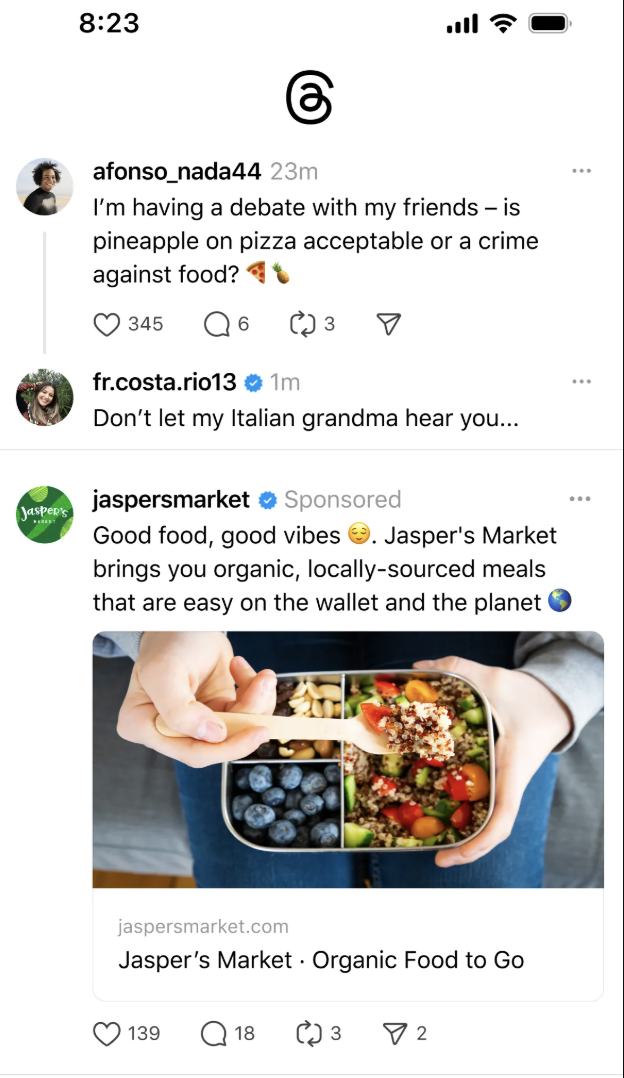The image size is (624, 1078).
Task: Like afonso_nada44's pineapple pizza post
Action: 107,324
